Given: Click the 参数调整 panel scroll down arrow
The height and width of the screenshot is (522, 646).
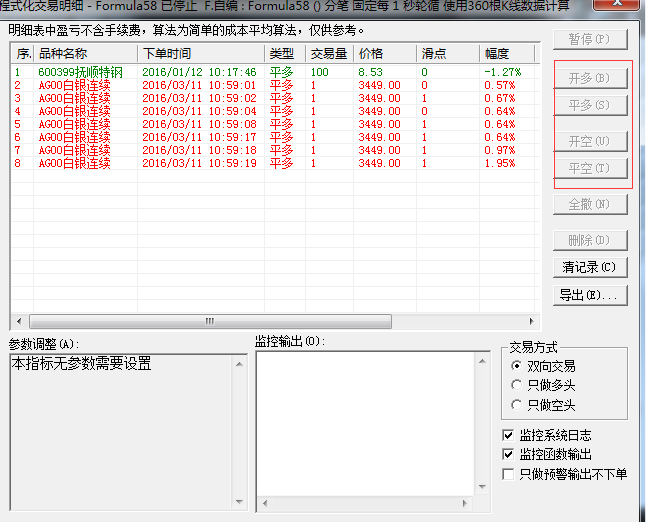Looking at the screenshot, I should point(239,501).
